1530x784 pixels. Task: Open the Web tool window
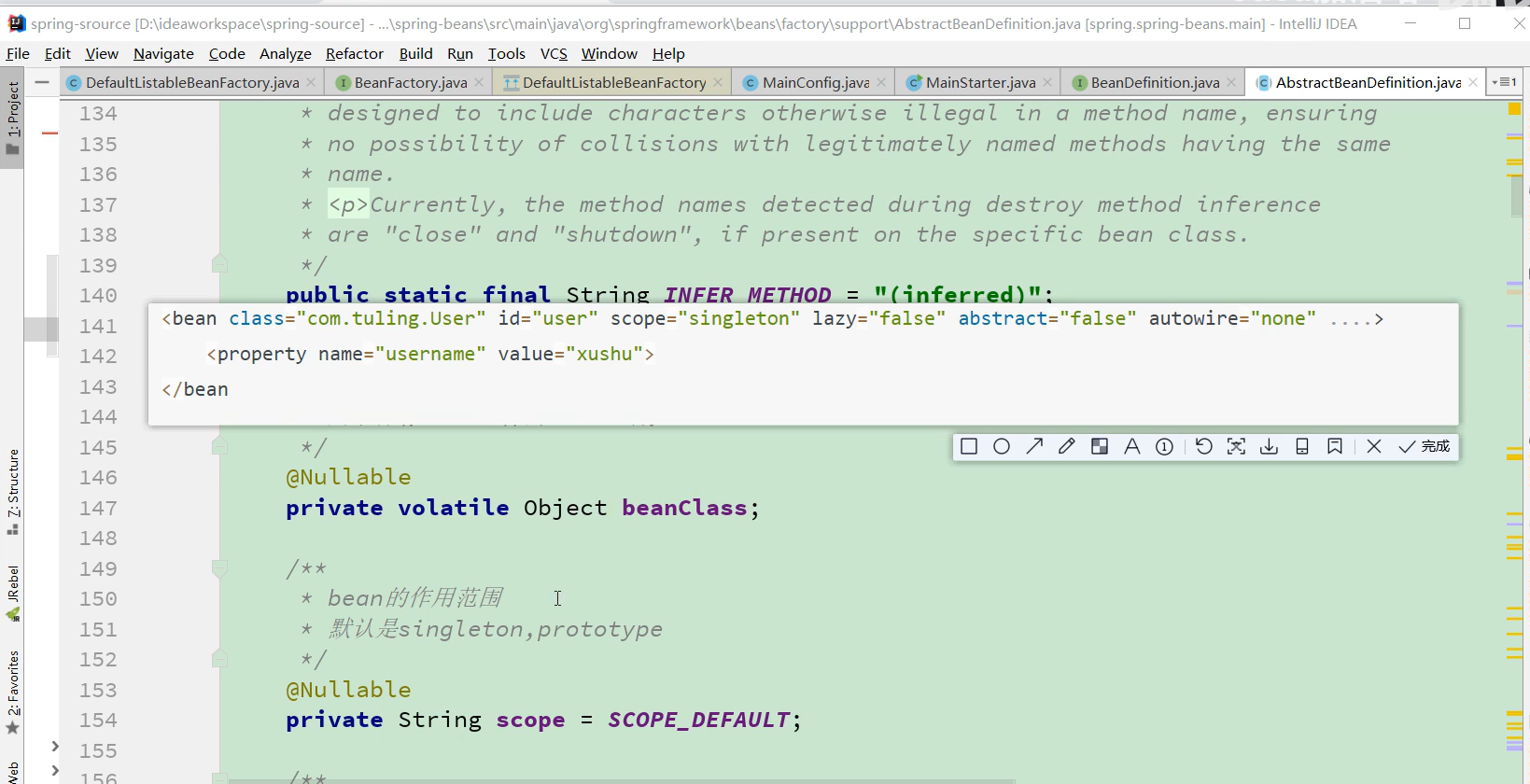pyautogui.click(x=12, y=771)
